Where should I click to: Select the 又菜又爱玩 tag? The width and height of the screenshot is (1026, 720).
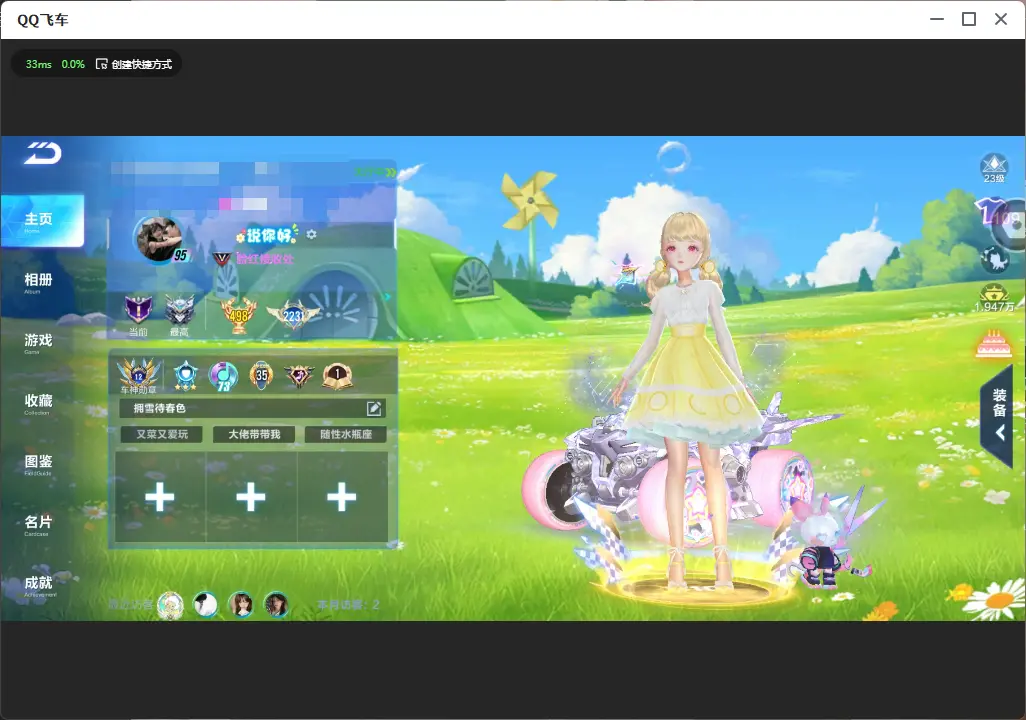point(162,434)
